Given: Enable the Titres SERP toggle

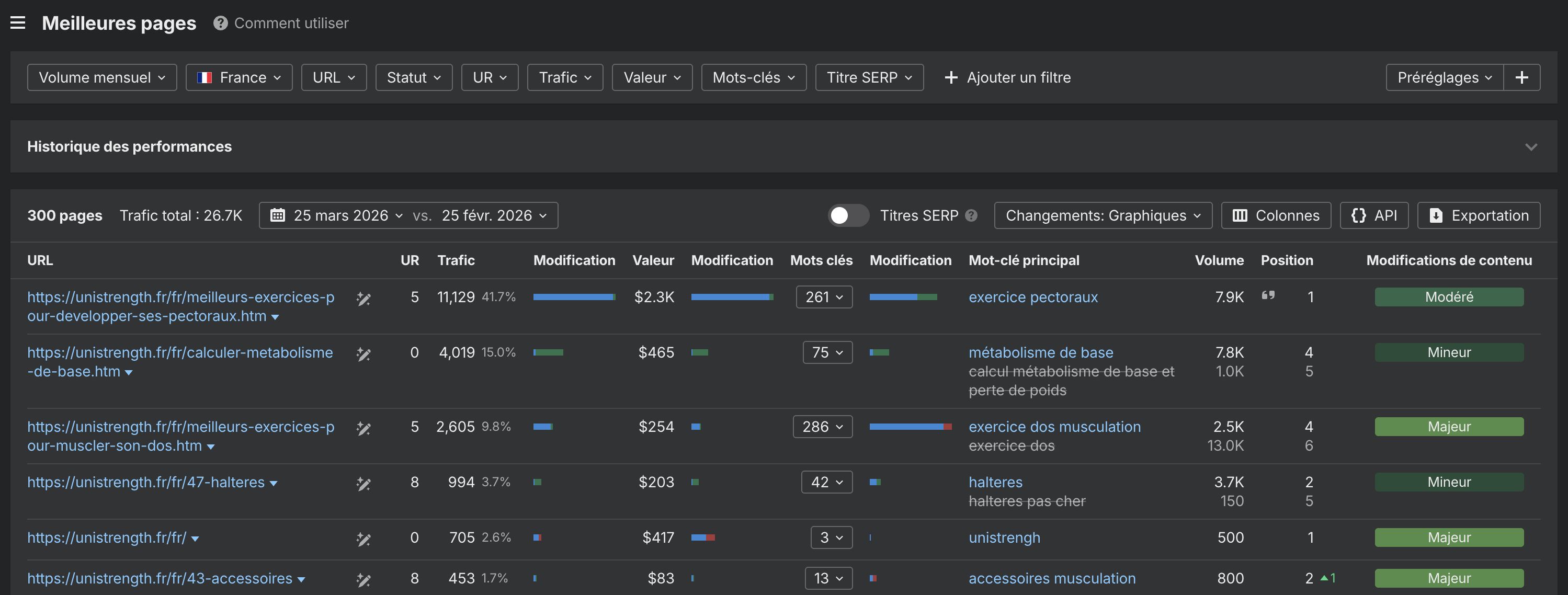Looking at the screenshot, I should [848, 215].
